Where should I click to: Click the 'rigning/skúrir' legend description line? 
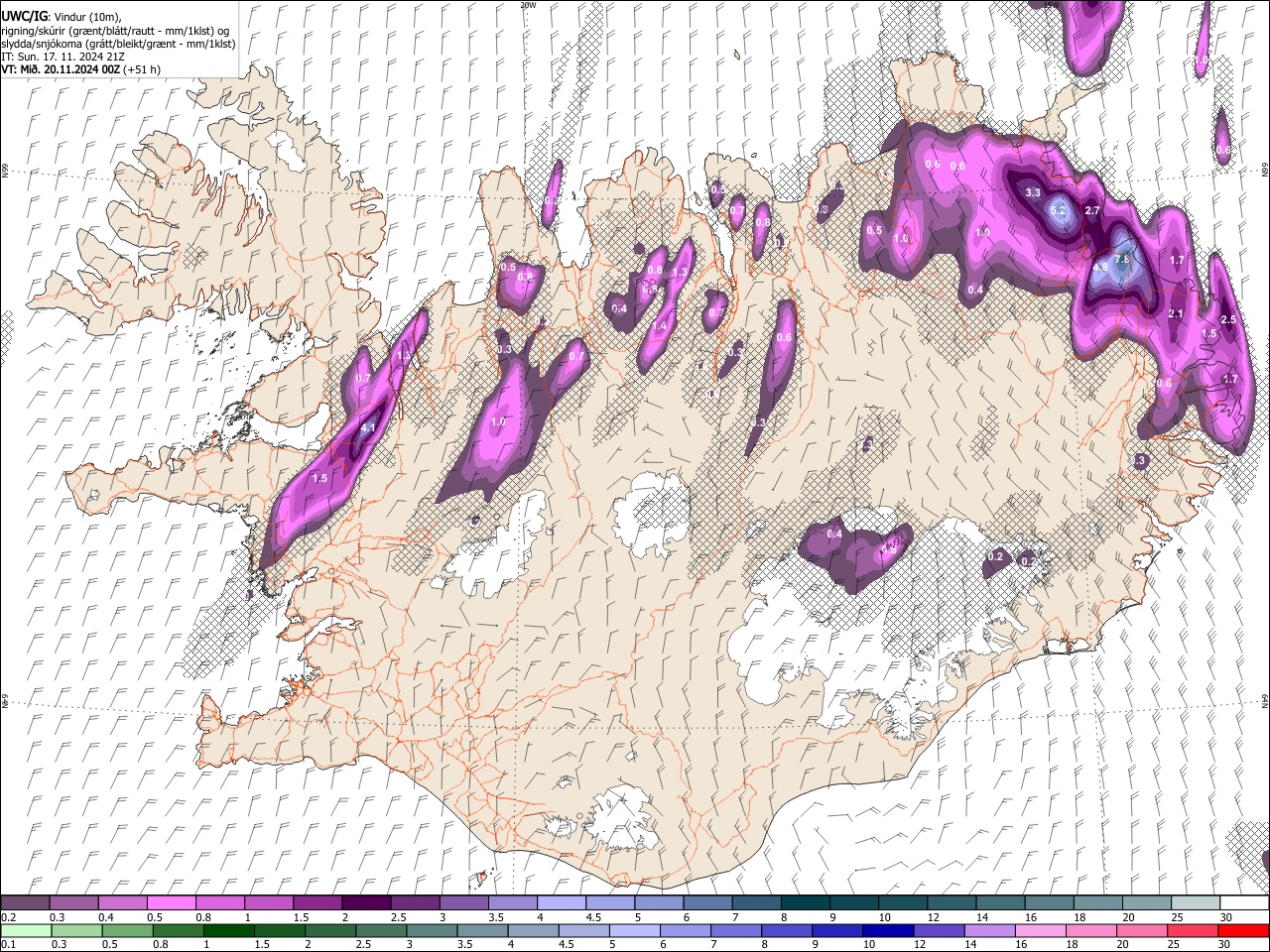pyautogui.click(x=117, y=31)
